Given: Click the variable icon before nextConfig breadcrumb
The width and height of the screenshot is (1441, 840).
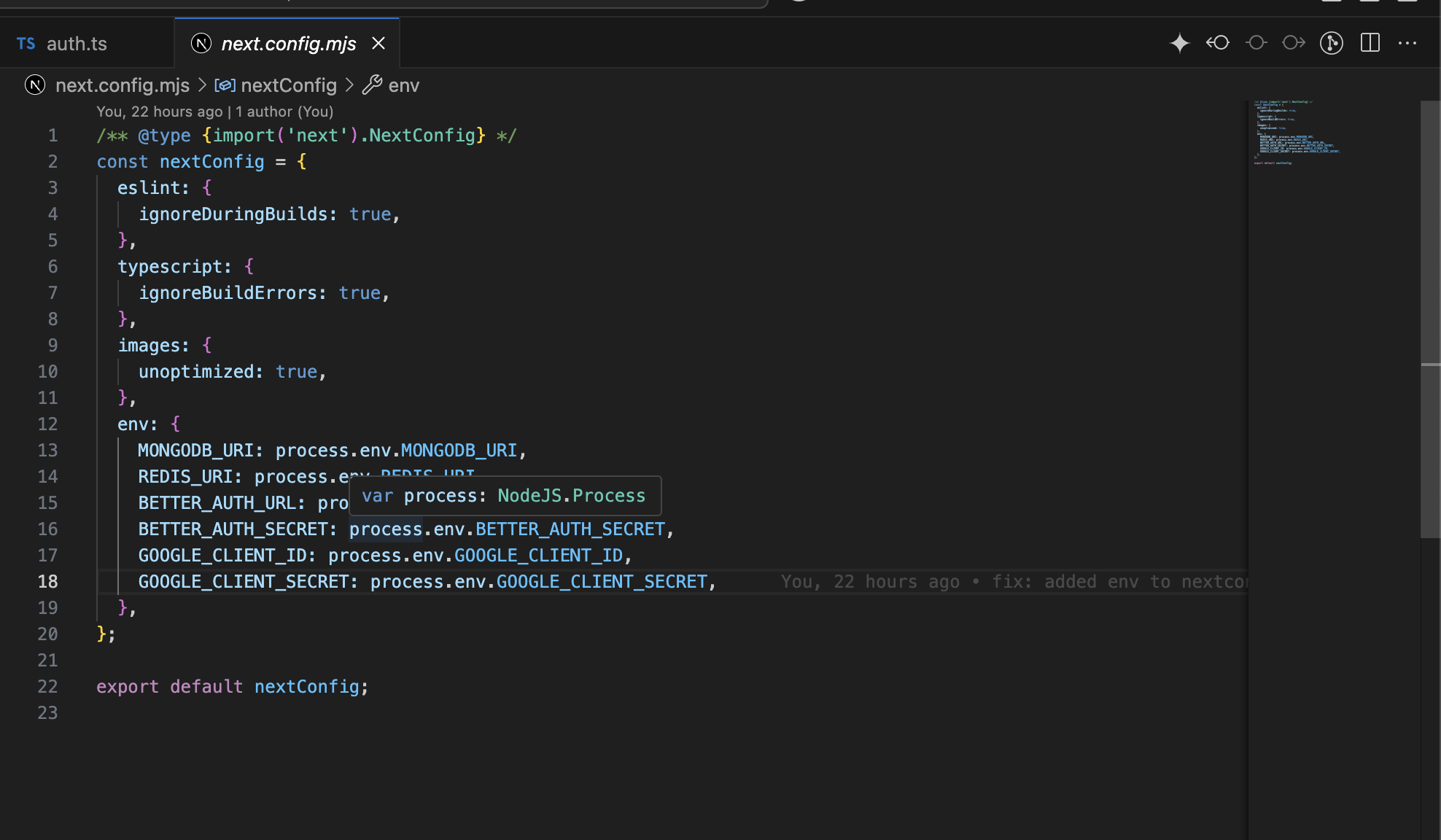Looking at the screenshot, I should point(225,85).
